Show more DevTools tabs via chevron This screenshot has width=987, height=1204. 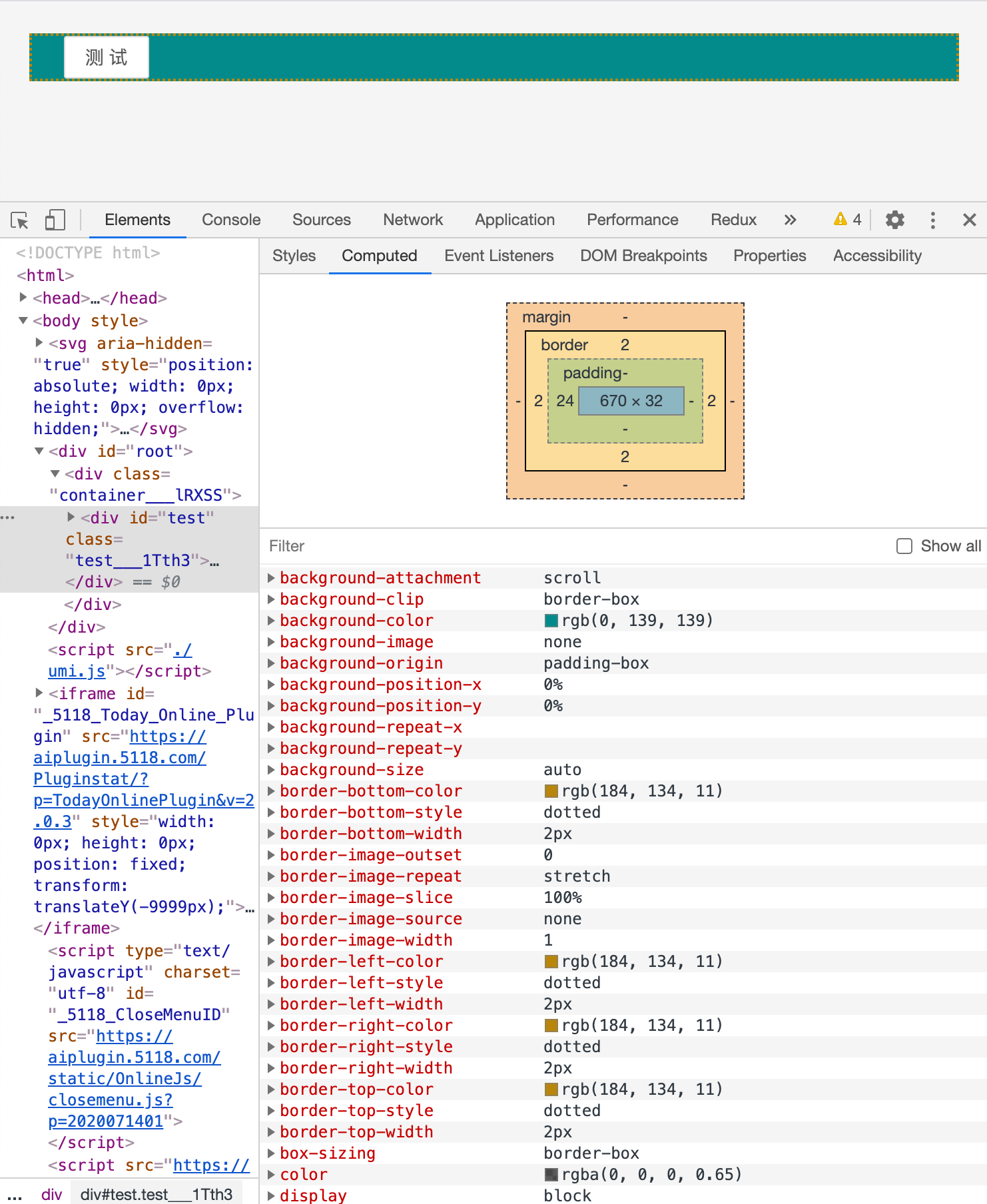click(790, 220)
